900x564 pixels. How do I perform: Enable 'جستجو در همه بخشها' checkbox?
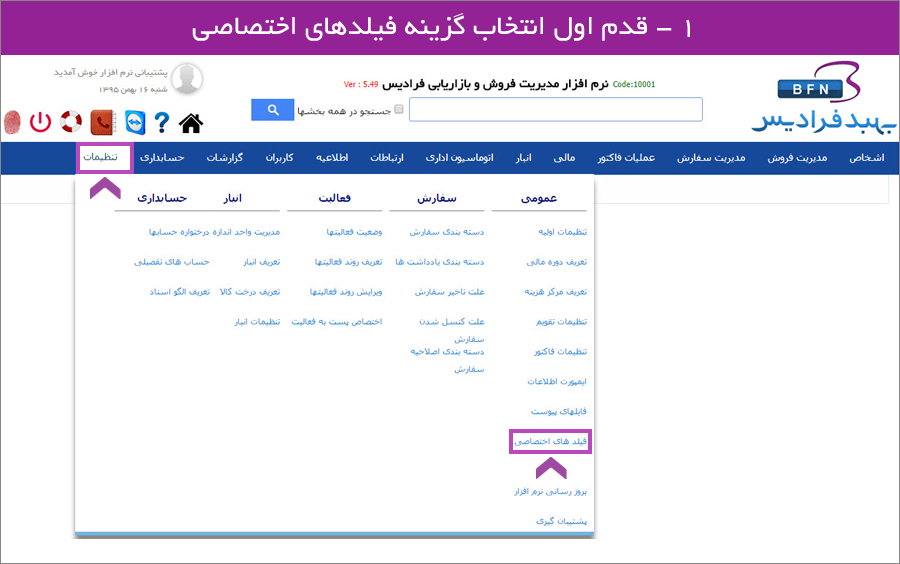pos(399,110)
